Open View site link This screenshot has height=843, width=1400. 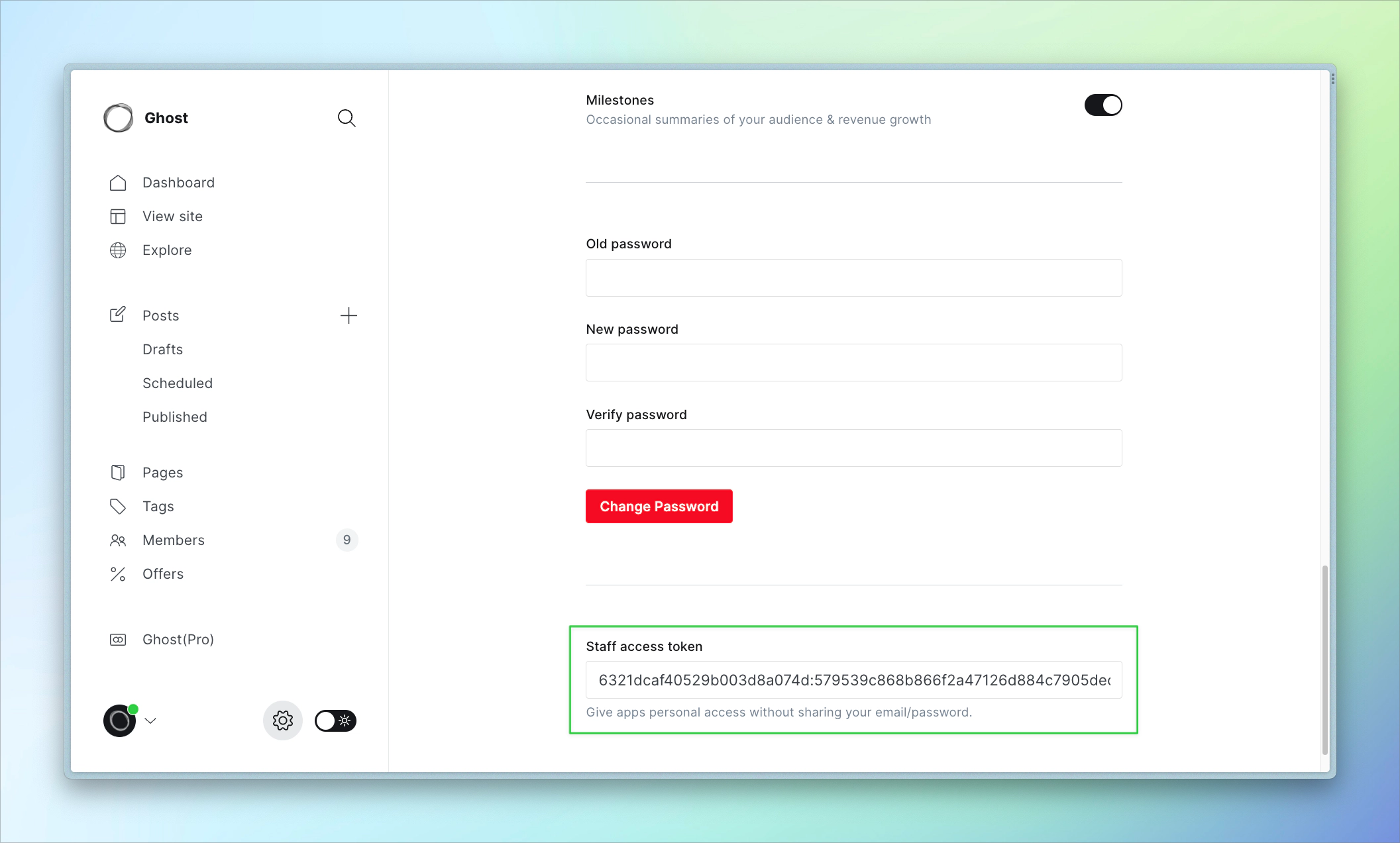172,217
